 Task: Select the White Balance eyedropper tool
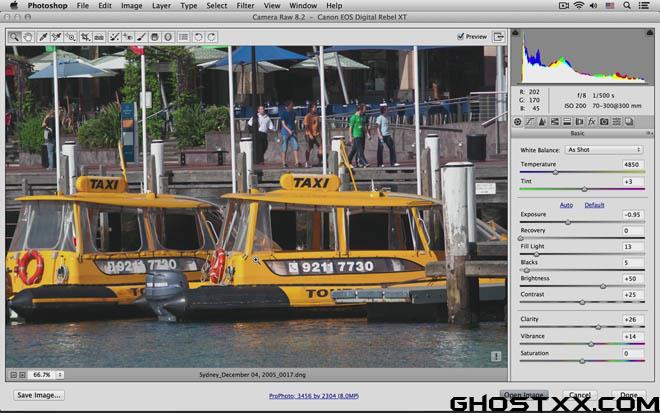pyautogui.click(x=43, y=37)
